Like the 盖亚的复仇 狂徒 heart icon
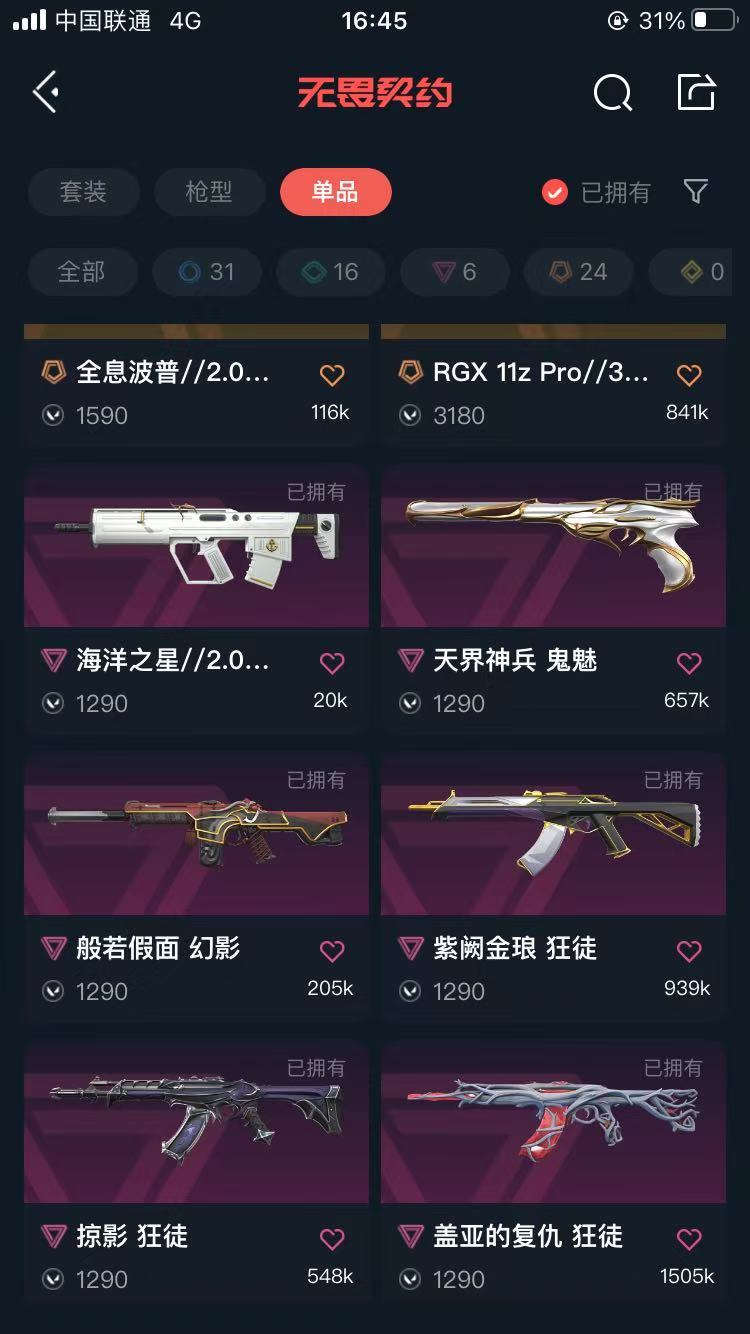750x1334 pixels. pos(689,1239)
